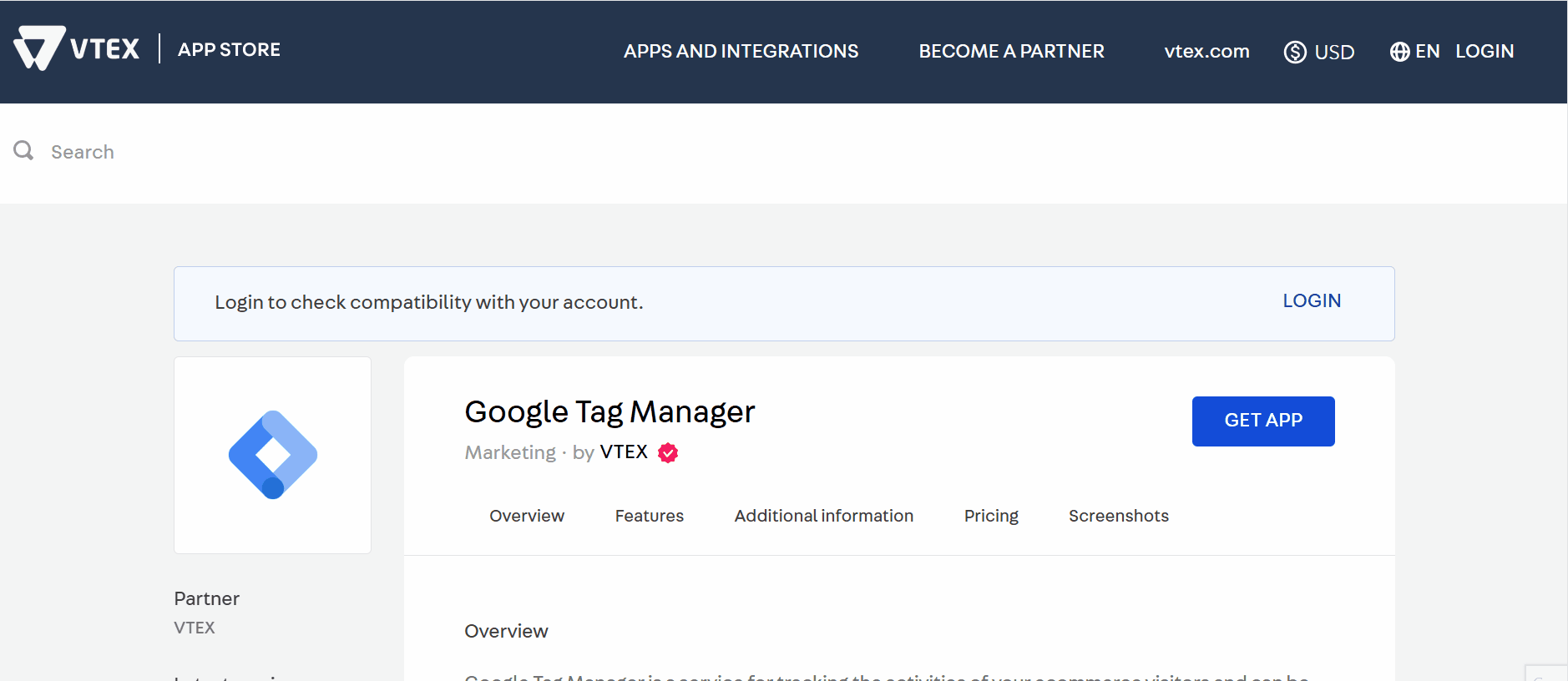Click the search magnifier icon
Image resolution: width=1568 pixels, height=681 pixels.
pyautogui.click(x=23, y=150)
